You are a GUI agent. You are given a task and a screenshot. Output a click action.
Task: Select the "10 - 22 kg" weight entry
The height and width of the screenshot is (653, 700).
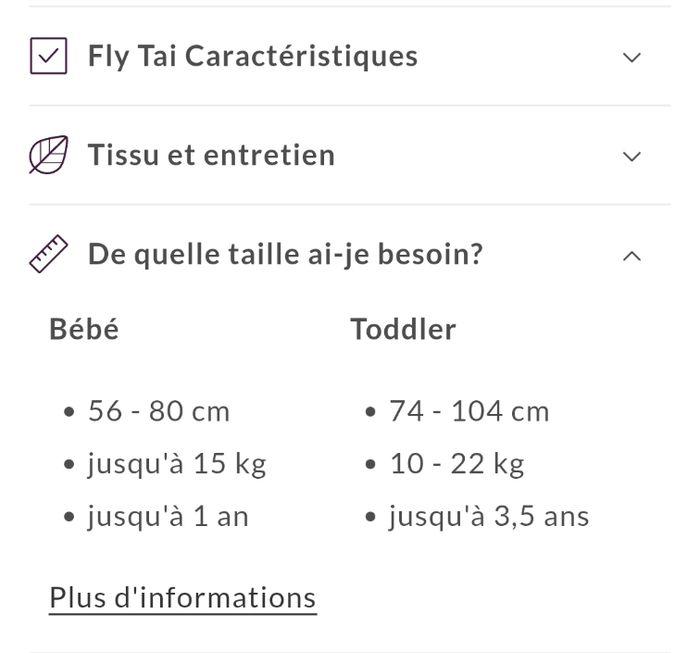[x=456, y=464]
